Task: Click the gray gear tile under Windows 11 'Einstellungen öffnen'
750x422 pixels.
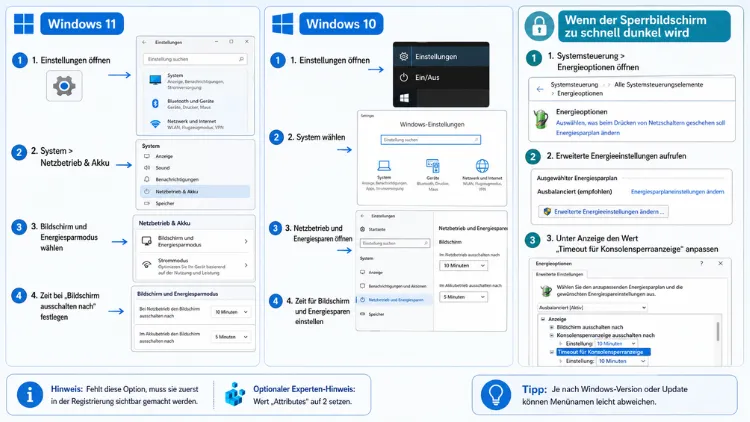Action: click(64, 86)
